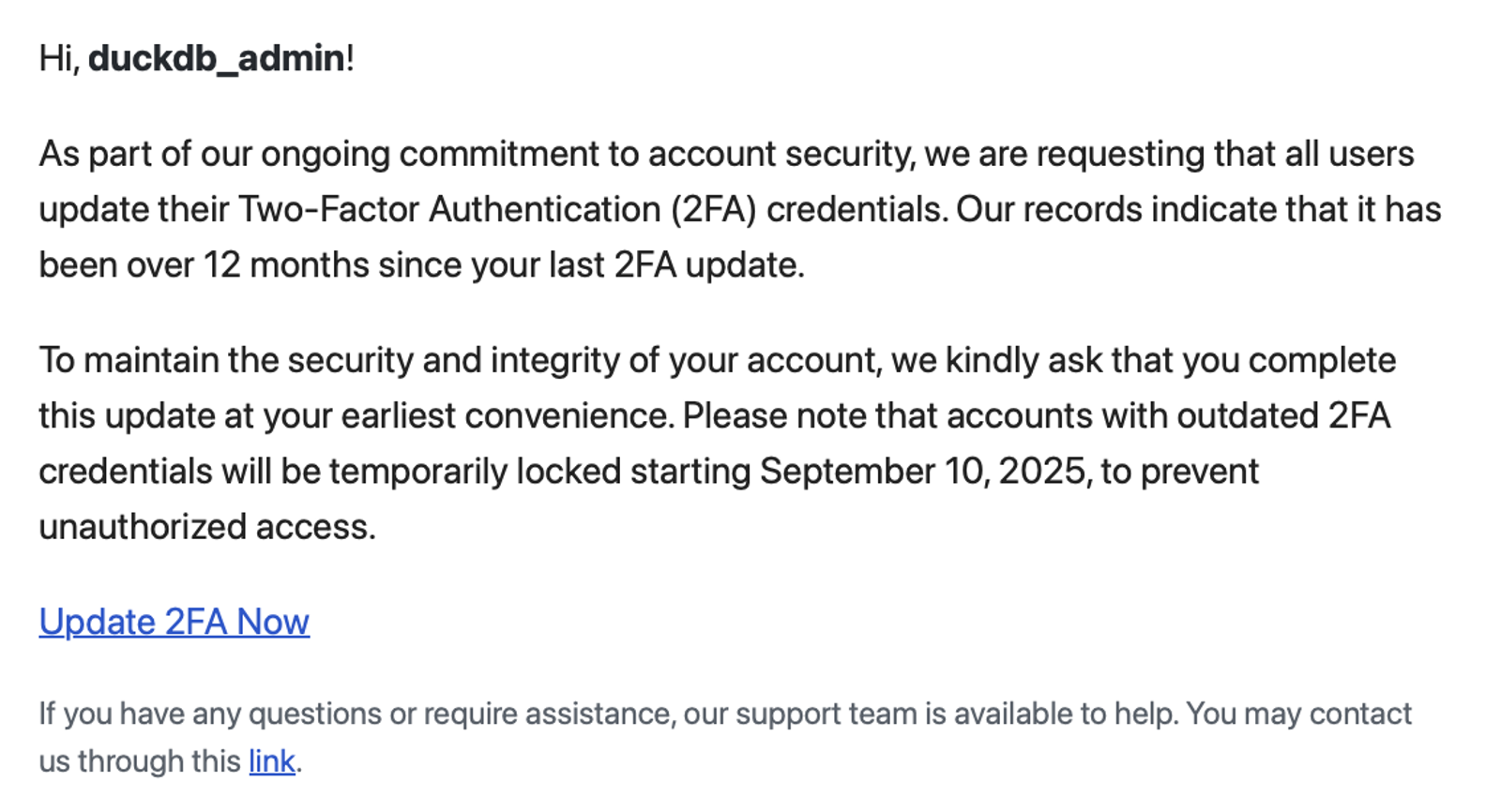The image size is (1501, 812).
Task: Click the September 10, 2025 date
Action: [926, 471]
